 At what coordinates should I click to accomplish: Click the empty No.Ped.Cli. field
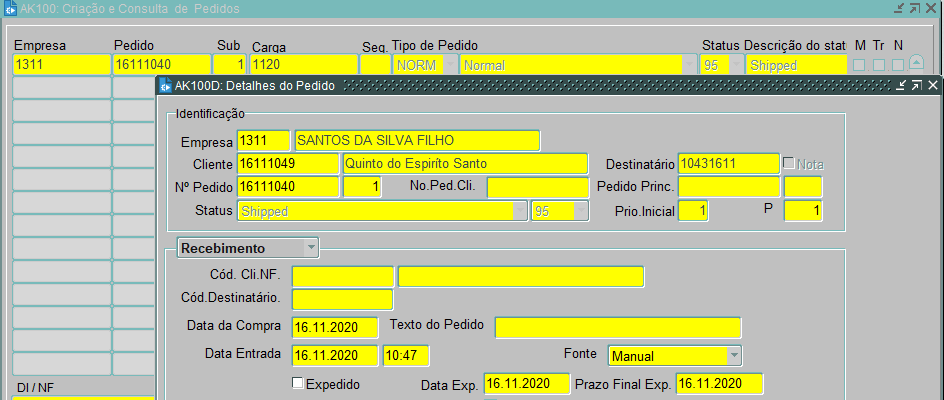coord(538,187)
